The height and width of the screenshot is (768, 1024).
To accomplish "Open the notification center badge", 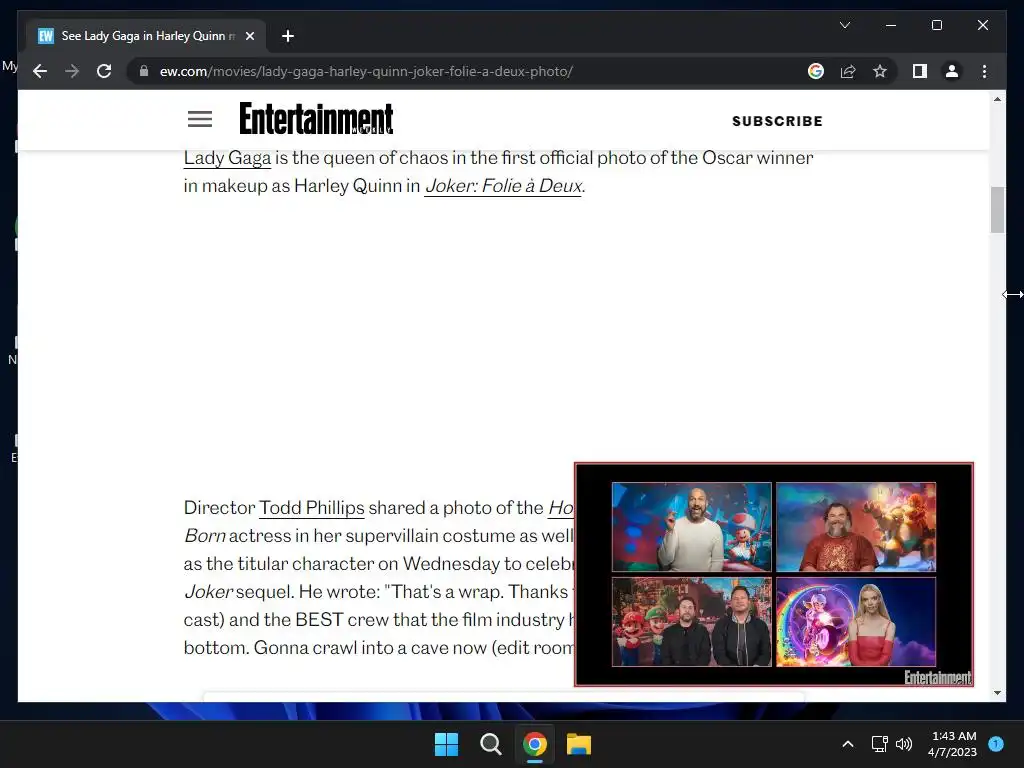I will (x=996, y=744).
